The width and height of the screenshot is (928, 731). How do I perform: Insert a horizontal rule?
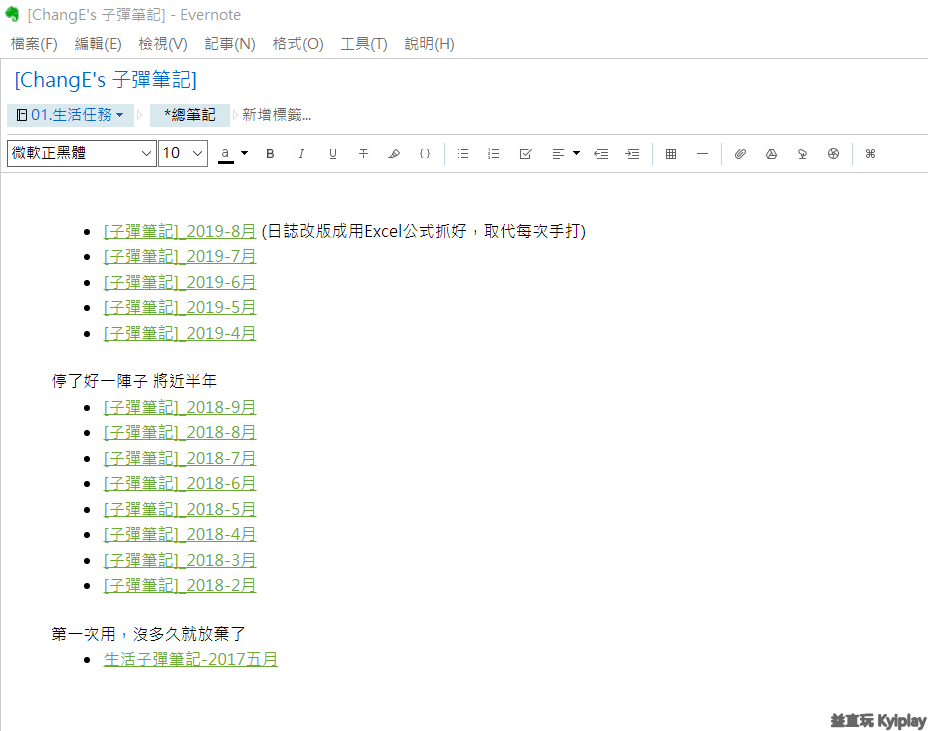703,154
